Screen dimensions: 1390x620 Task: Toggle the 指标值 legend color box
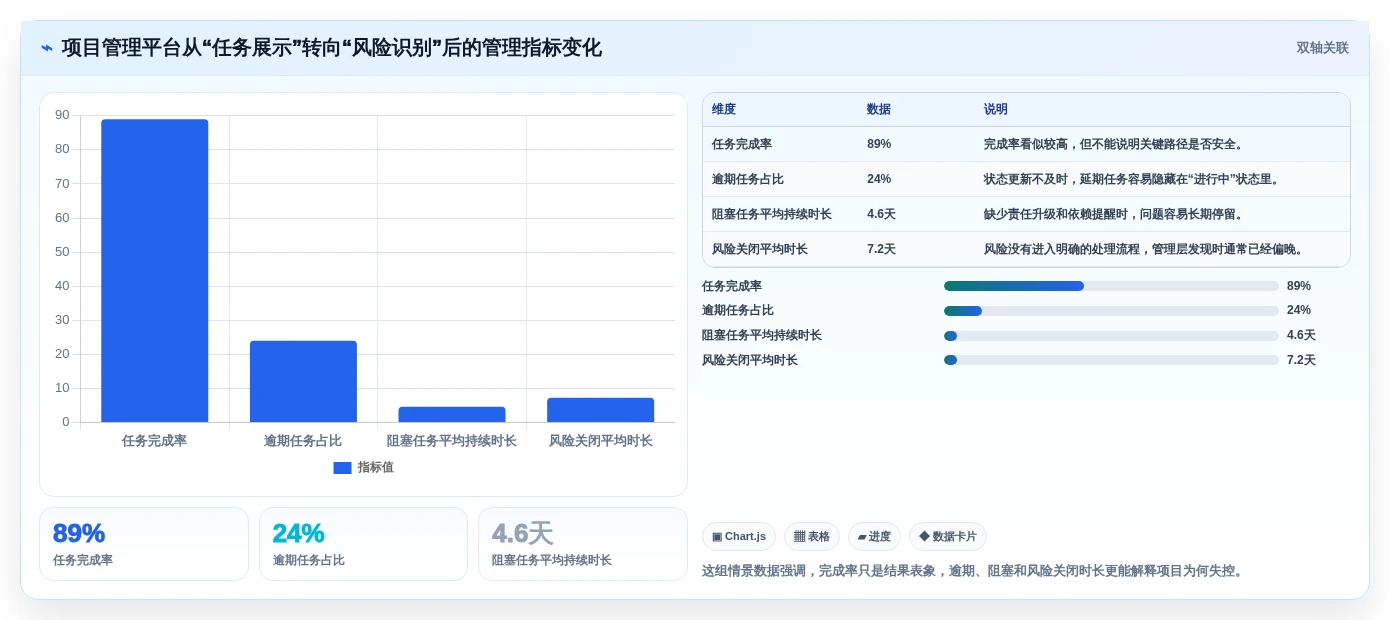tap(342, 467)
